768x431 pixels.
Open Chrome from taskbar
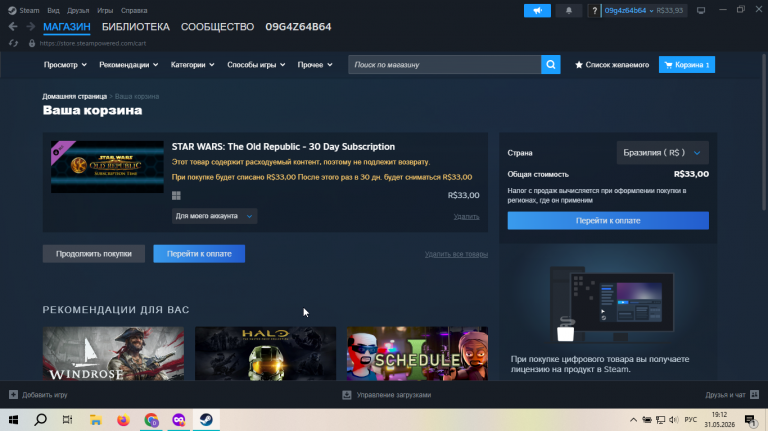click(151, 420)
